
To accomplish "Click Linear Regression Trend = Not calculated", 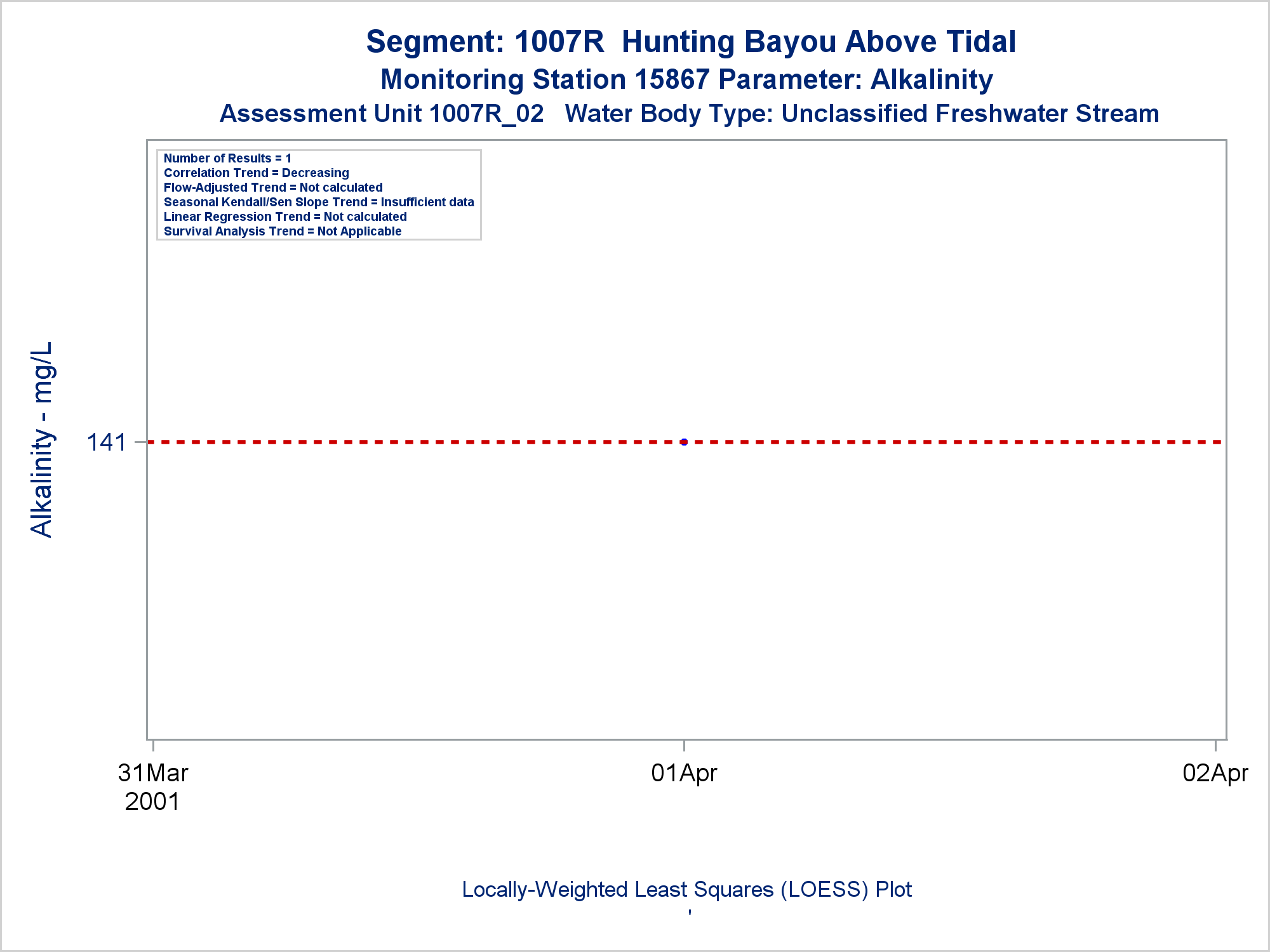I will (x=285, y=216).
